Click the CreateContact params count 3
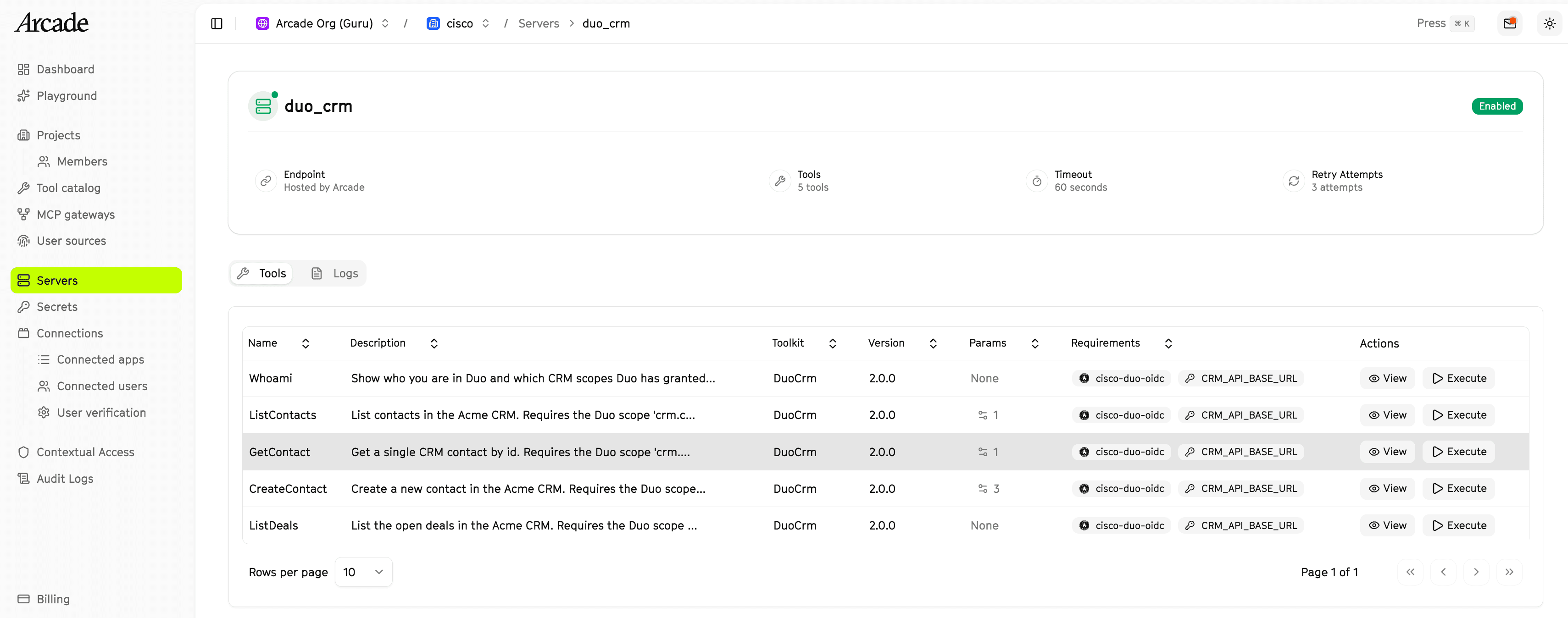Image resolution: width=1568 pixels, height=618 pixels. pos(989,488)
